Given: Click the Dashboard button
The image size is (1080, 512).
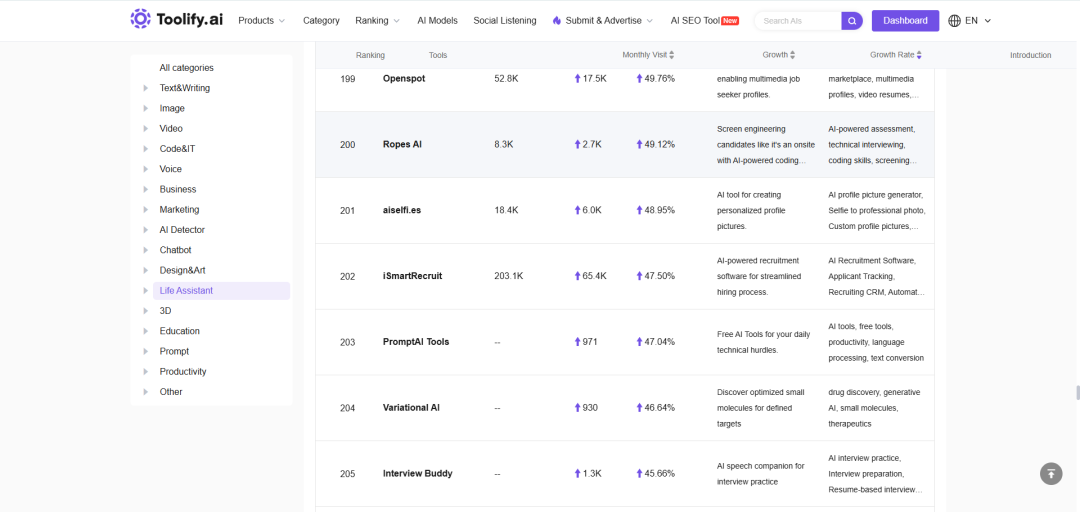Looking at the screenshot, I should (x=905, y=21).
